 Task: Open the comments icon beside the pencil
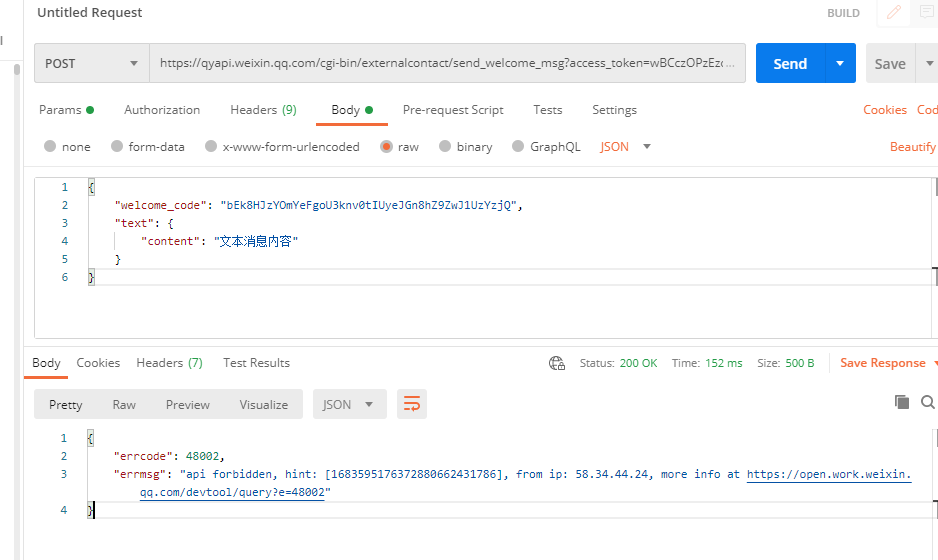click(x=927, y=13)
